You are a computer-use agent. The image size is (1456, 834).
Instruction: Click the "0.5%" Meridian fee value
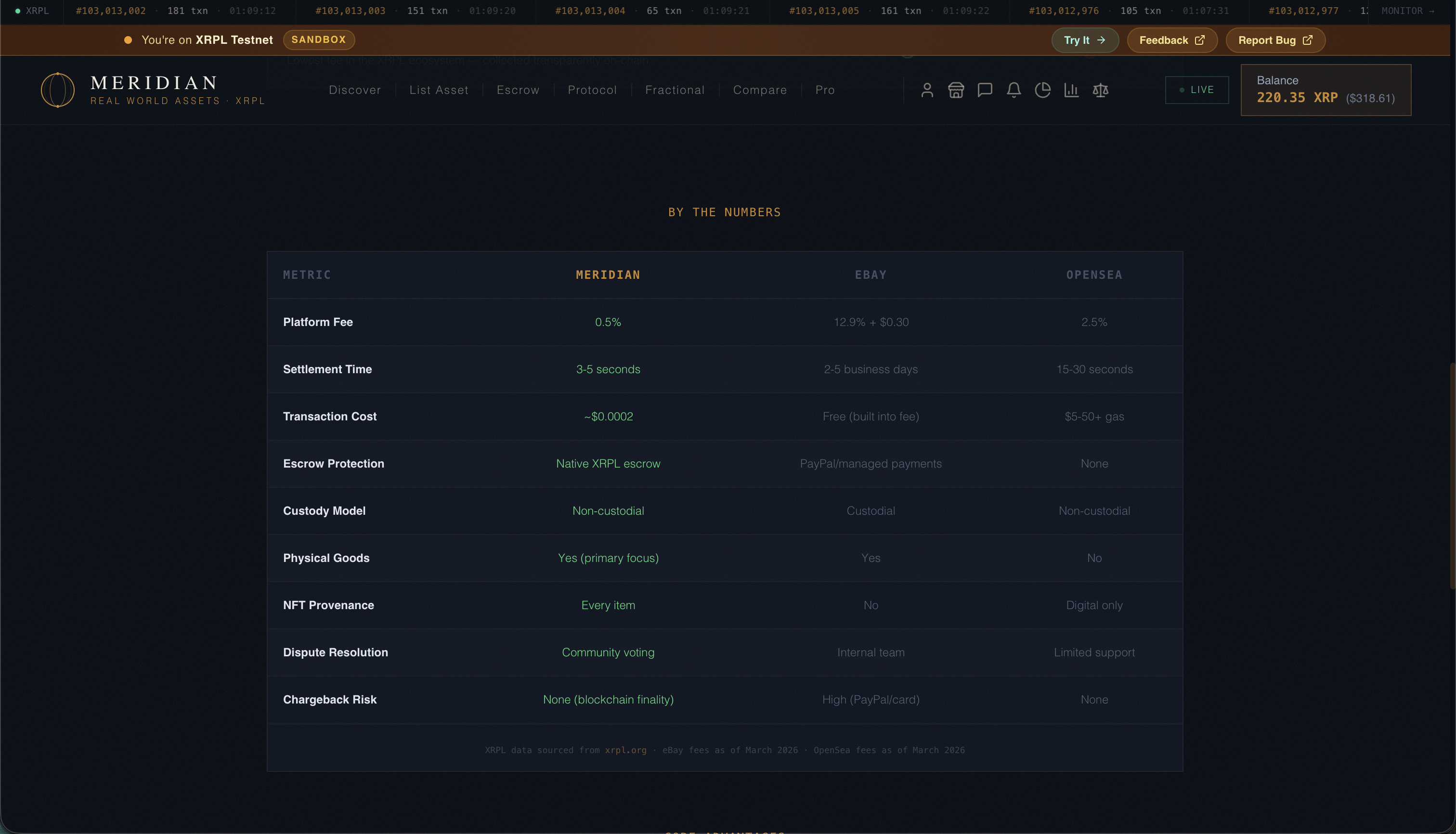click(608, 323)
